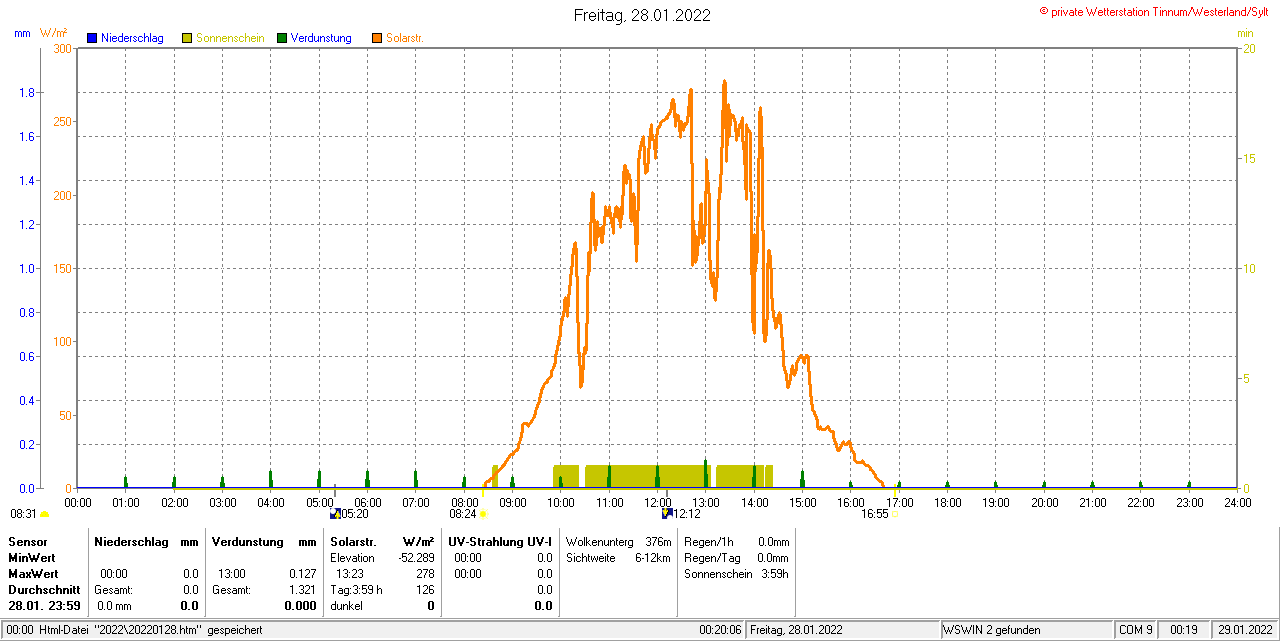This screenshot has width=1280, height=641.
Task: Click the Elevation value -52.289
Action: pos(416,558)
